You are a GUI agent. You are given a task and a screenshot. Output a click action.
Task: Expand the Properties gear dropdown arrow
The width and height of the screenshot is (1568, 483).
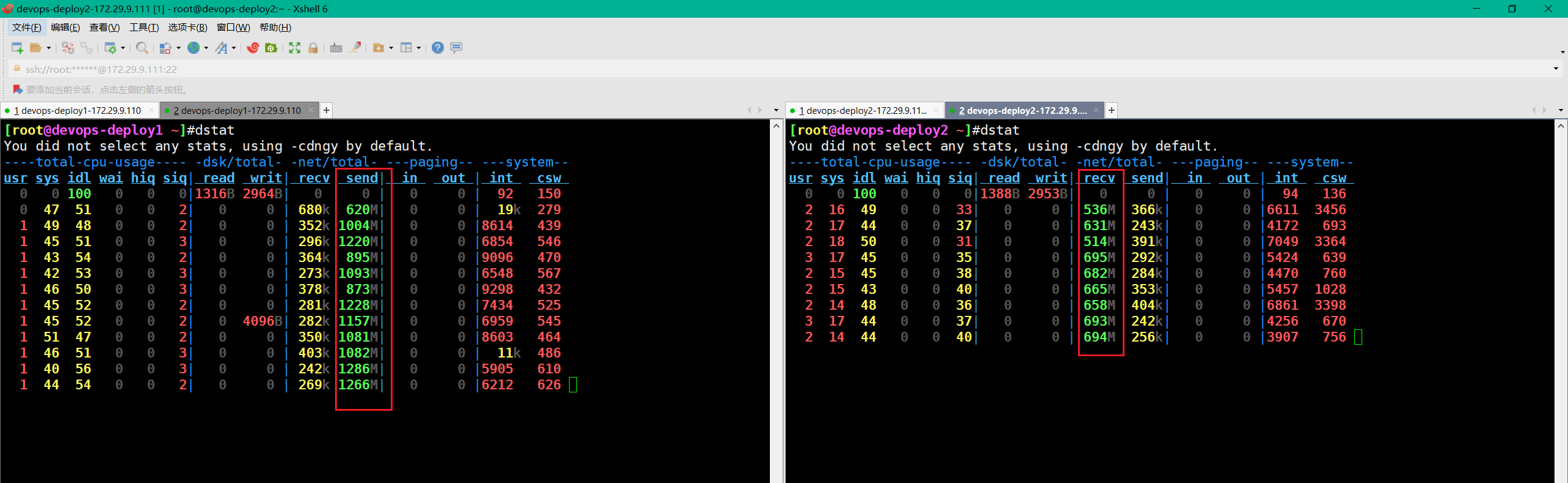tap(123, 48)
